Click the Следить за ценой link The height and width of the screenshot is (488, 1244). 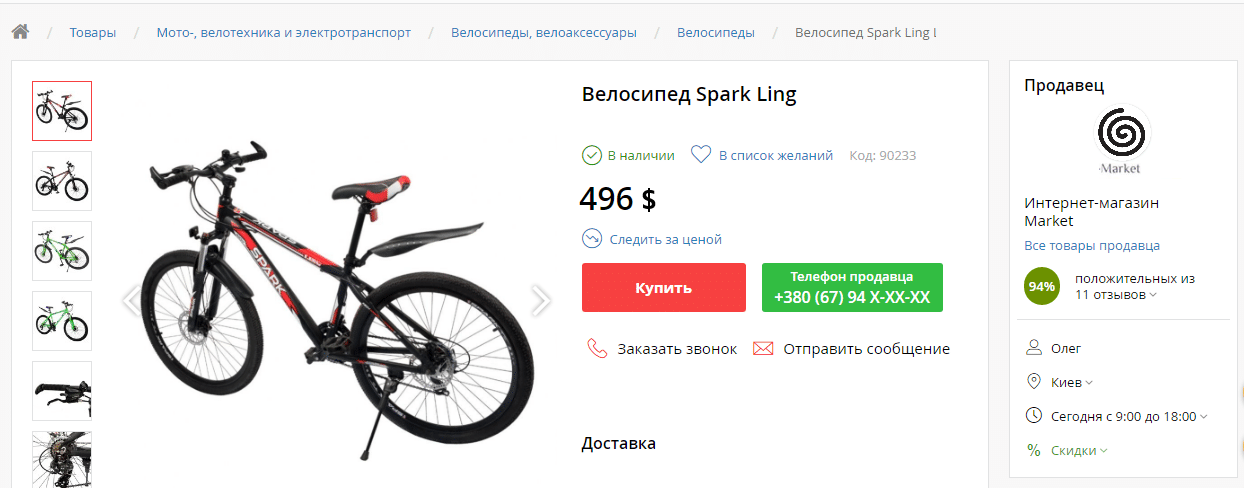coord(665,239)
